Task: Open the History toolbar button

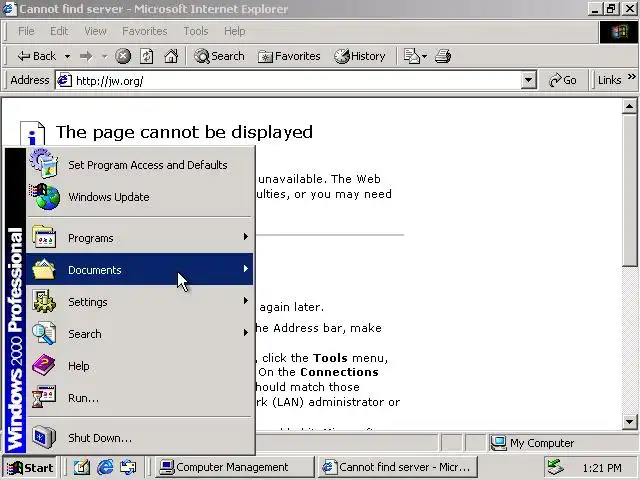Action: tap(360, 56)
